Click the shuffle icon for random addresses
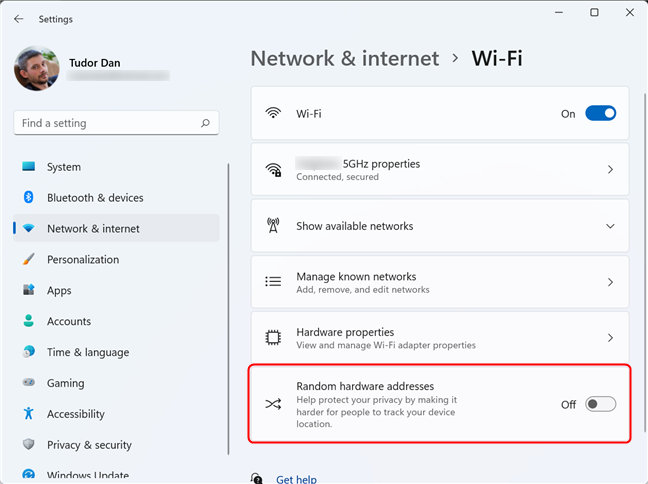Image resolution: width=648 pixels, height=484 pixels. click(273, 404)
